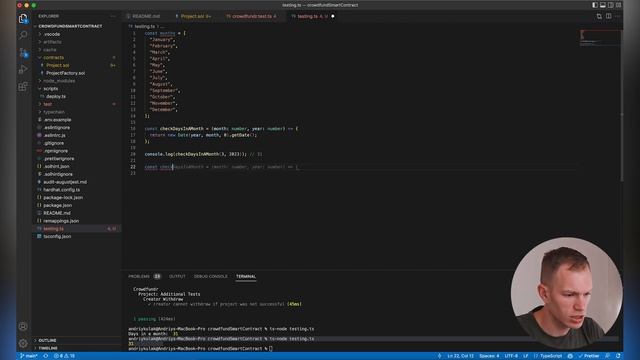Open ProjectFactory.sol file
Viewport: 640px width, 360px height.
[77, 73]
